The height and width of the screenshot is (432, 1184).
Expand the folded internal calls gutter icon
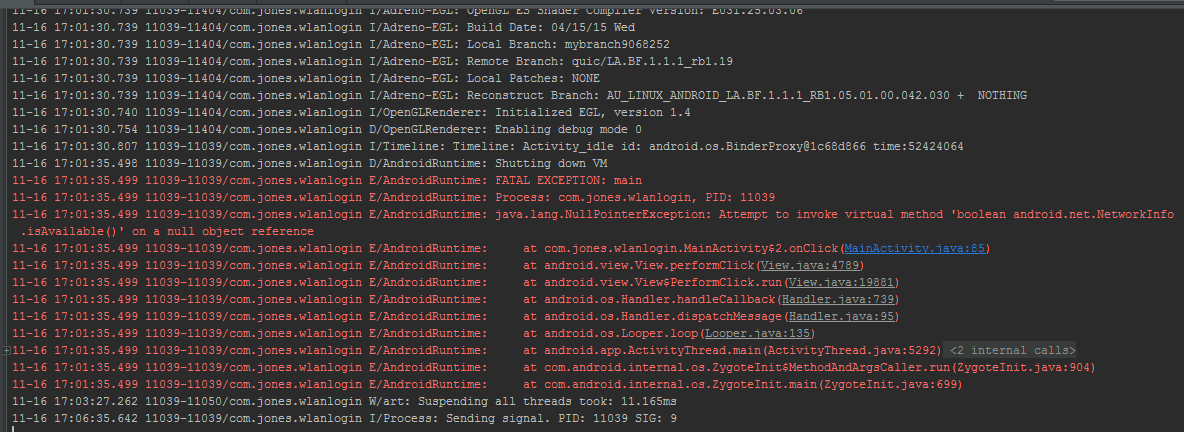click(6, 350)
